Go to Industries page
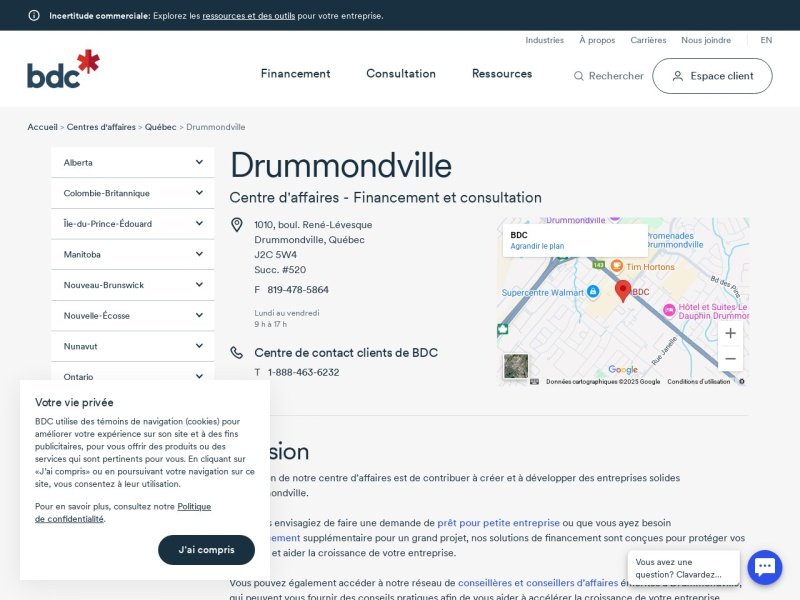Screen dimensions: 800x600 pyautogui.click(x=544, y=40)
